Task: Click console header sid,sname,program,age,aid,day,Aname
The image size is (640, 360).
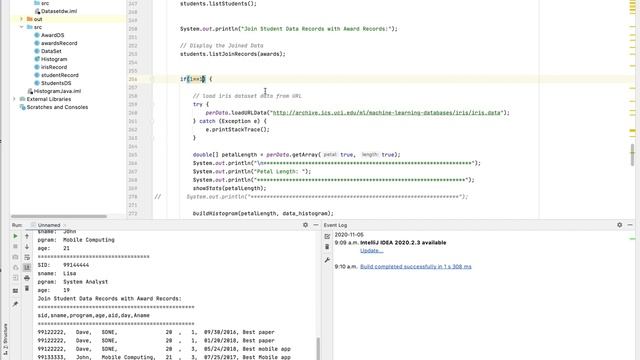Action: click(x=93, y=316)
